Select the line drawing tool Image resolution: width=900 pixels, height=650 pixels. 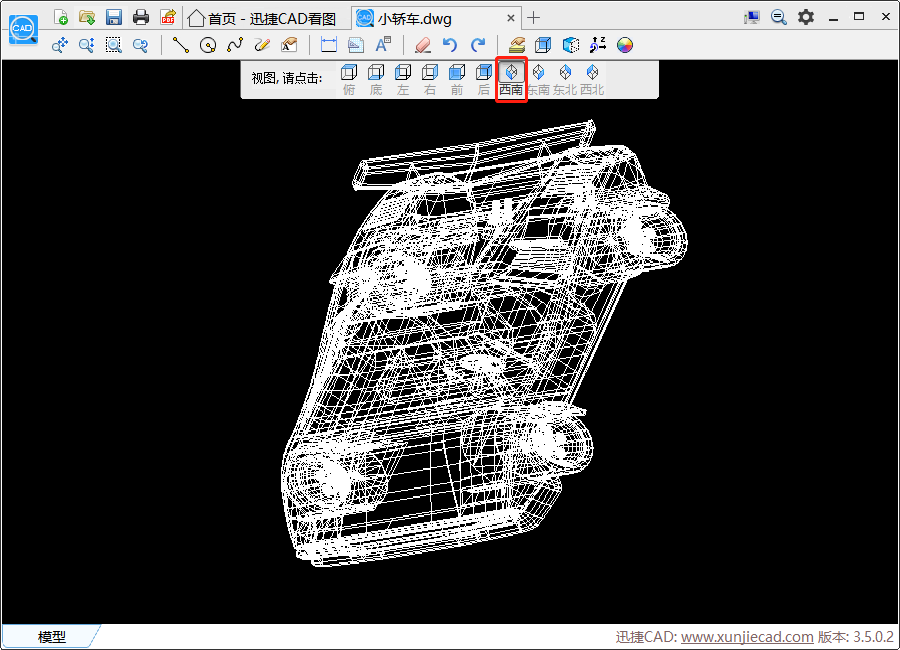click(181, 45)
